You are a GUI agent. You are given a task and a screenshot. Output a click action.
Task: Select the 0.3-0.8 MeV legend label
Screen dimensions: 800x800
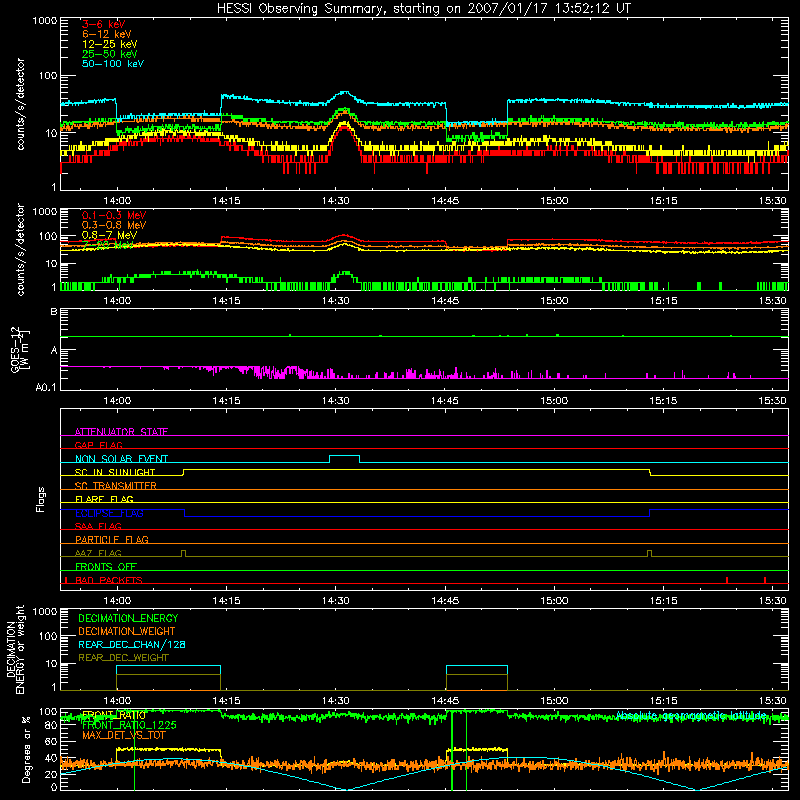[114, 225]
